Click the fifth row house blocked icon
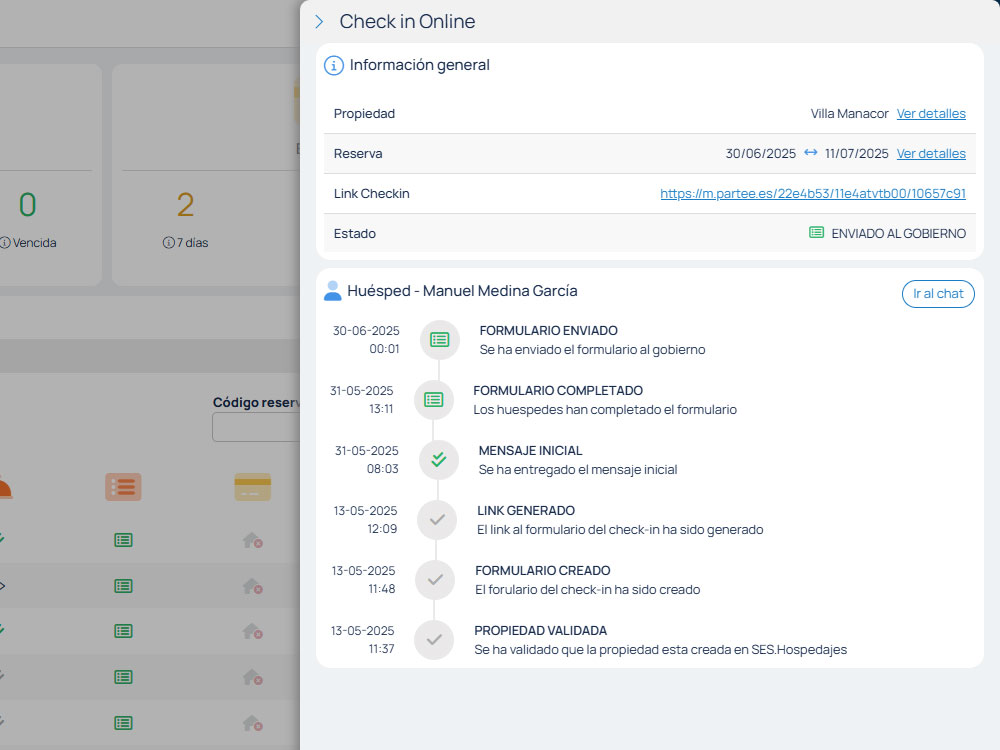 pyautogui.click(x=253, y=723)
